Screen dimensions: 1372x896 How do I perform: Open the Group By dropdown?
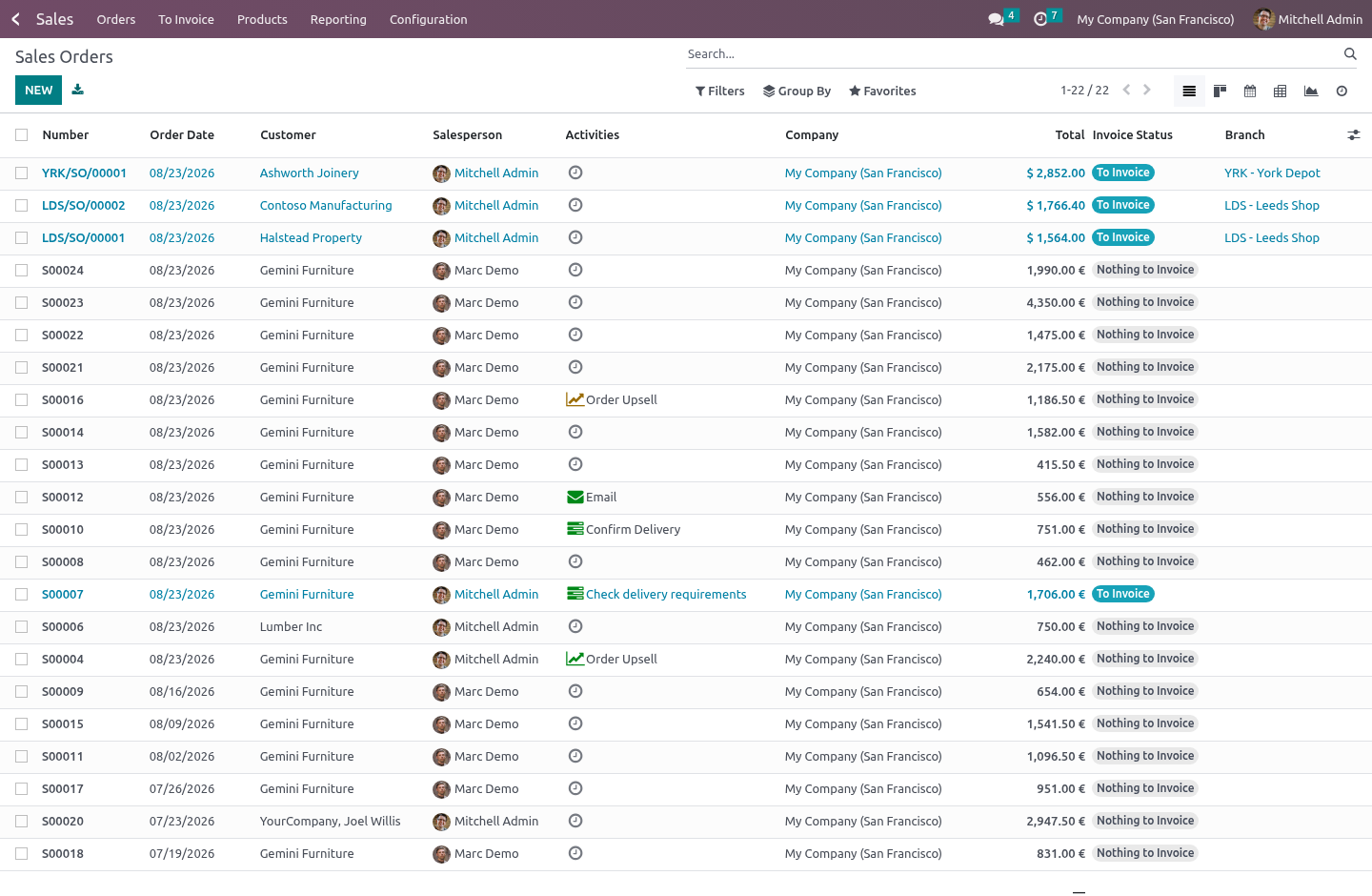point(797,92)
